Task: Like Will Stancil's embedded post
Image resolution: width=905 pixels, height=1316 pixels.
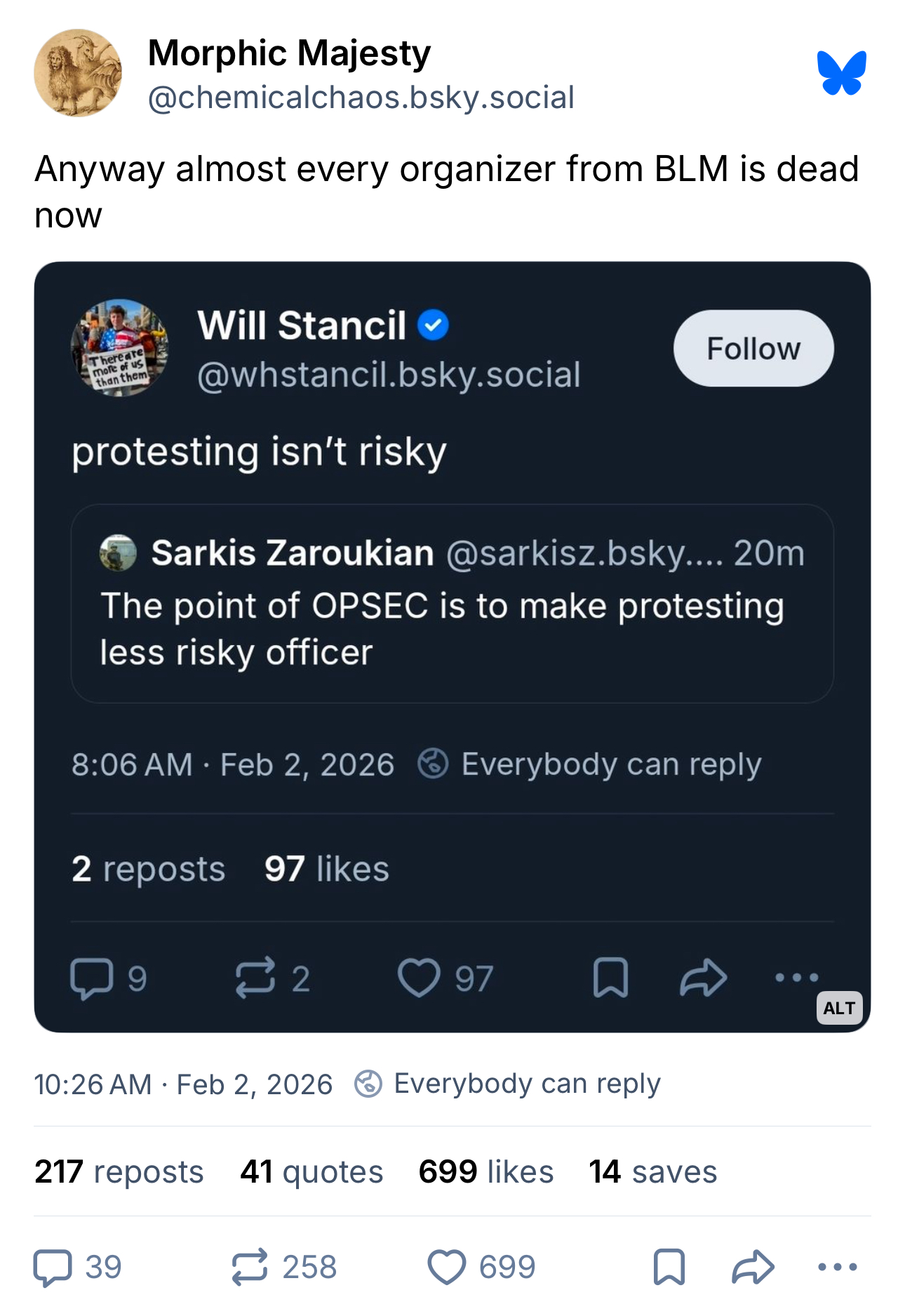Action: (x=419, y=978)
